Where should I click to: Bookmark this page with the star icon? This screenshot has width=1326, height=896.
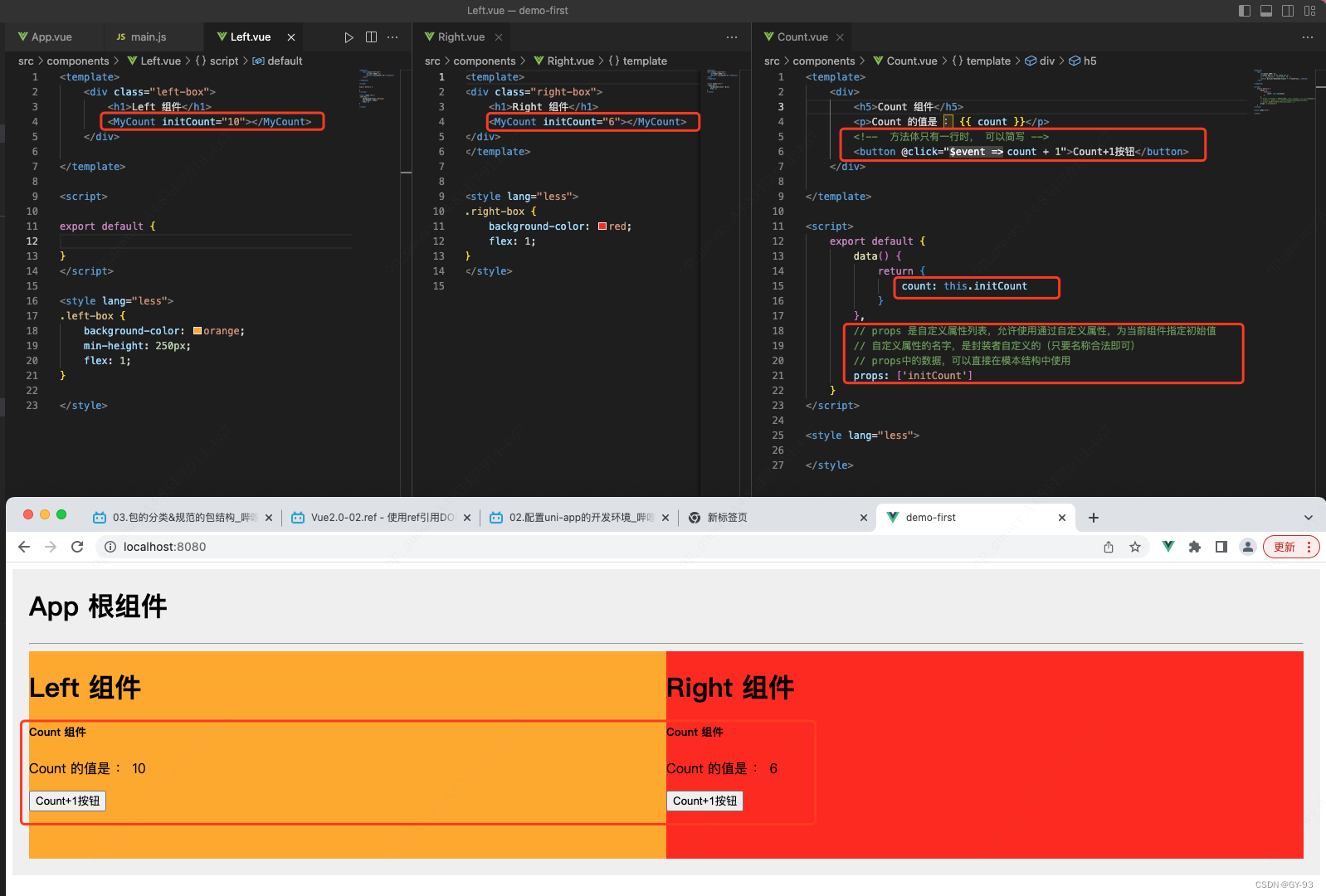[1135, 547]
